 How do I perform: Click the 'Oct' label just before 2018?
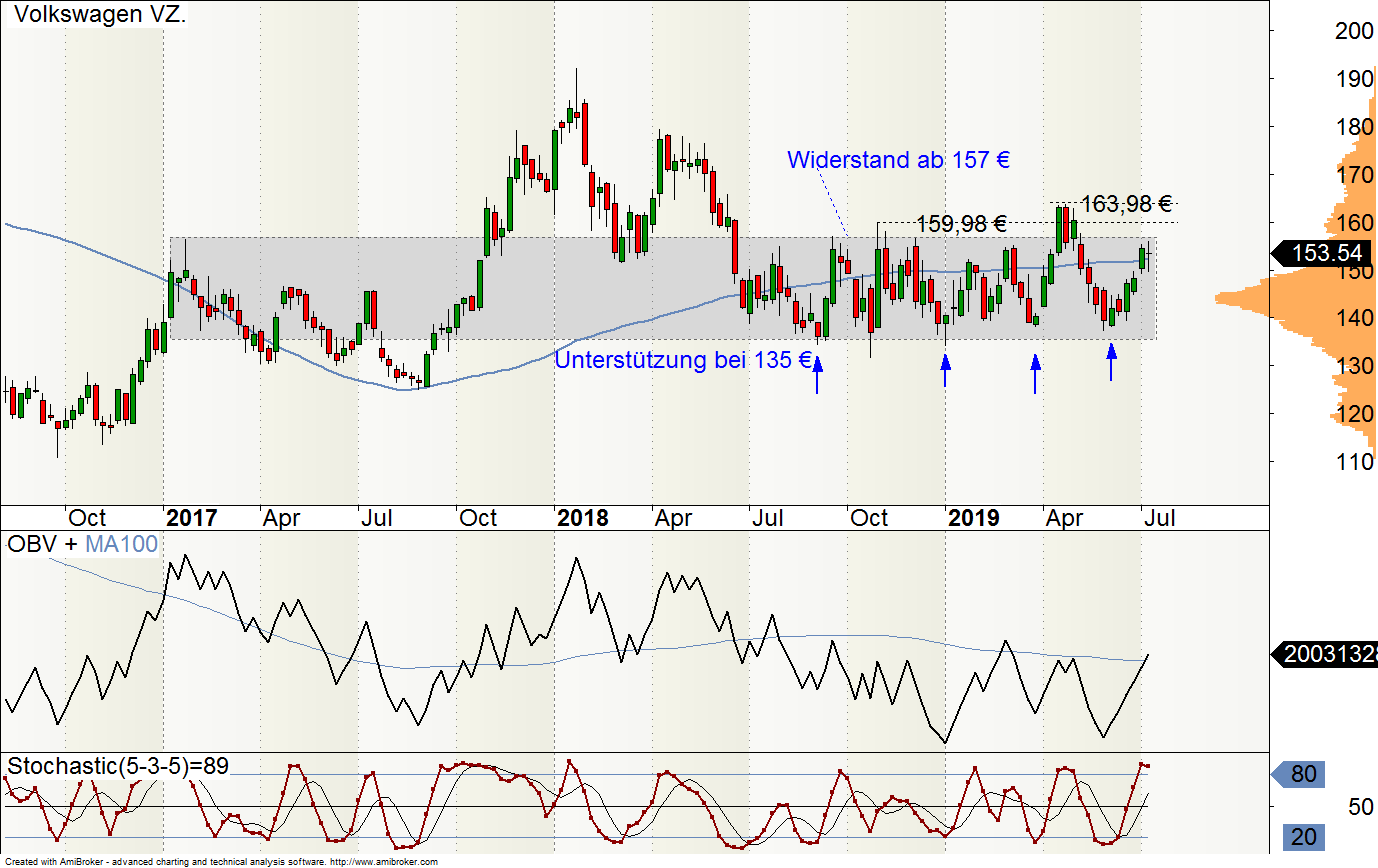tap(478, 518)
